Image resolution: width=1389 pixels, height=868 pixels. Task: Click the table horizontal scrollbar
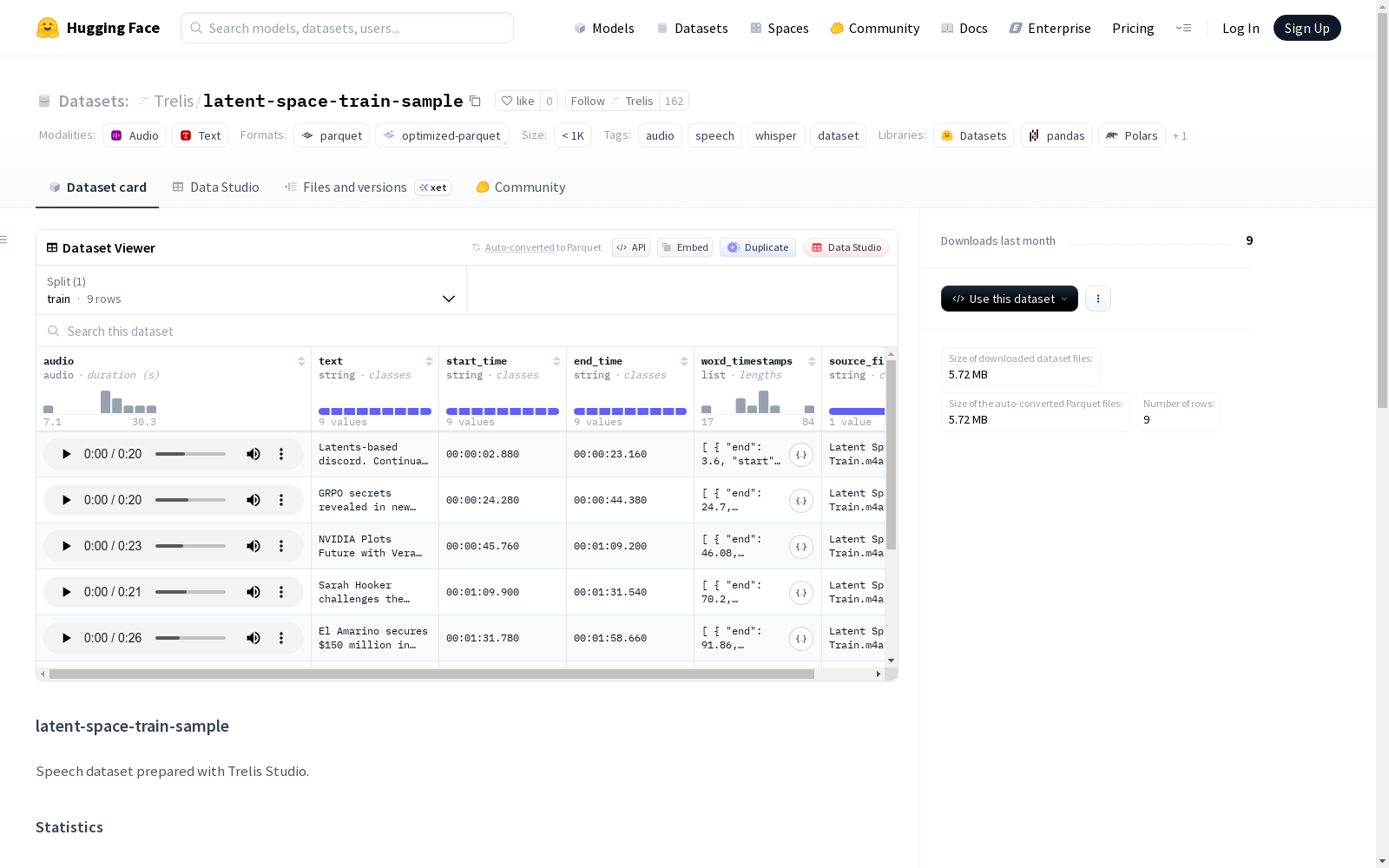(x=431, y=674)
